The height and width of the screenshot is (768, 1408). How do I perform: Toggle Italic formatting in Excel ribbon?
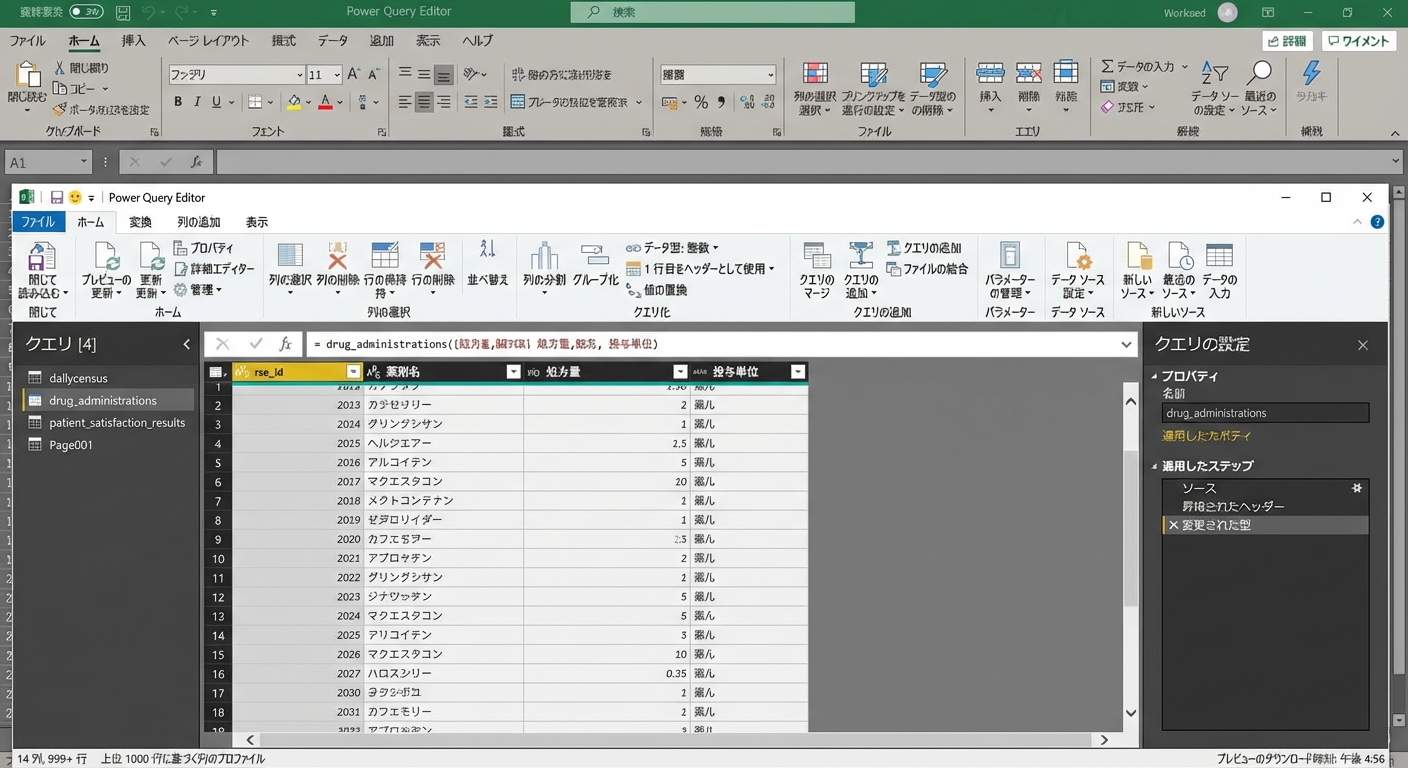pyautogui.click(x=198, y=102)
